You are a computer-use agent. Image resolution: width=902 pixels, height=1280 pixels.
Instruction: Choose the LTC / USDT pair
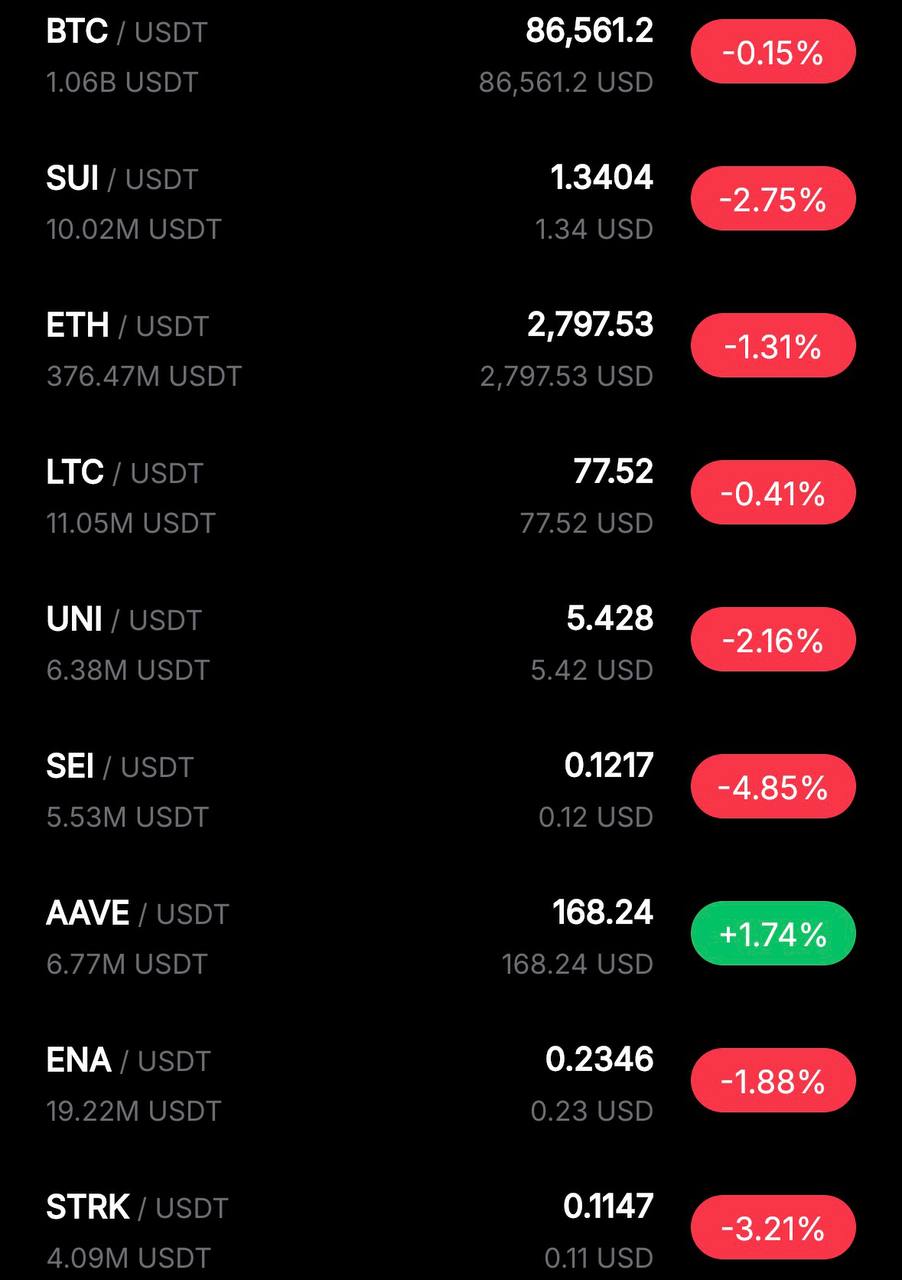pos(124,473)
